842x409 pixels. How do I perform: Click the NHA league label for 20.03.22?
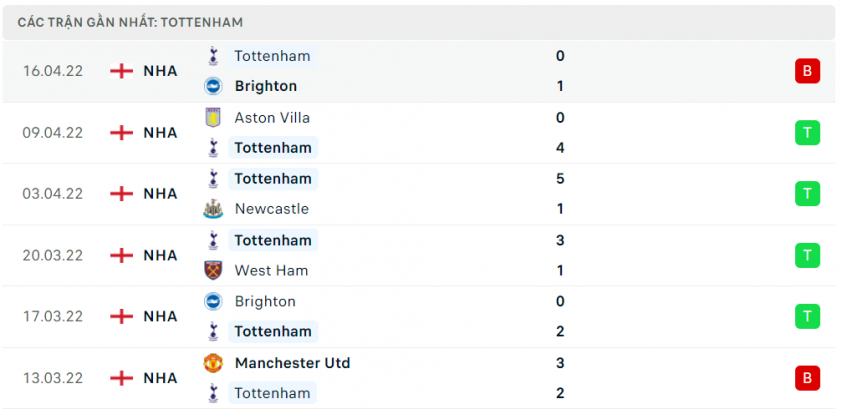pos(160,255)
